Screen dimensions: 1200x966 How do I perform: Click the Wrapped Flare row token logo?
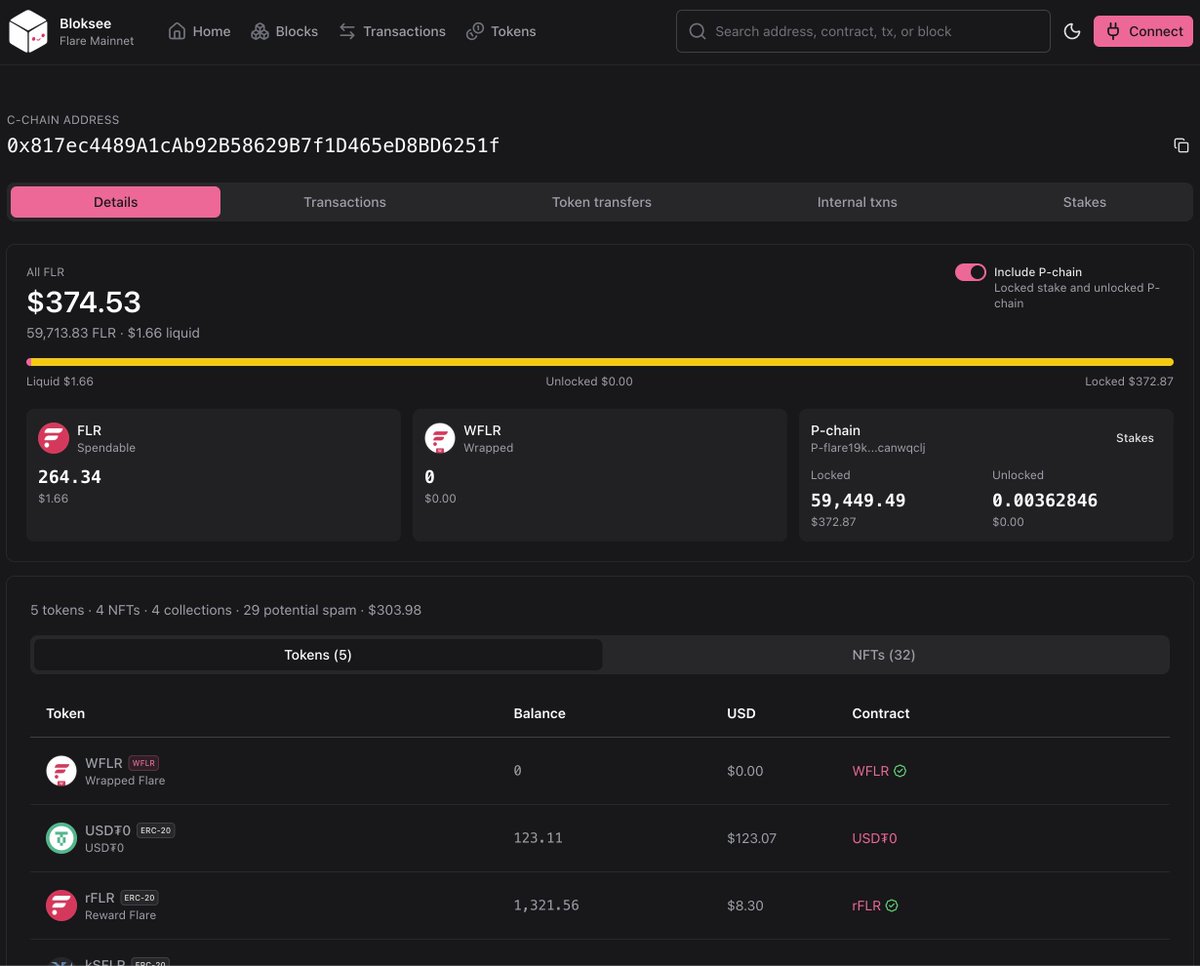(x=62, y=771)
